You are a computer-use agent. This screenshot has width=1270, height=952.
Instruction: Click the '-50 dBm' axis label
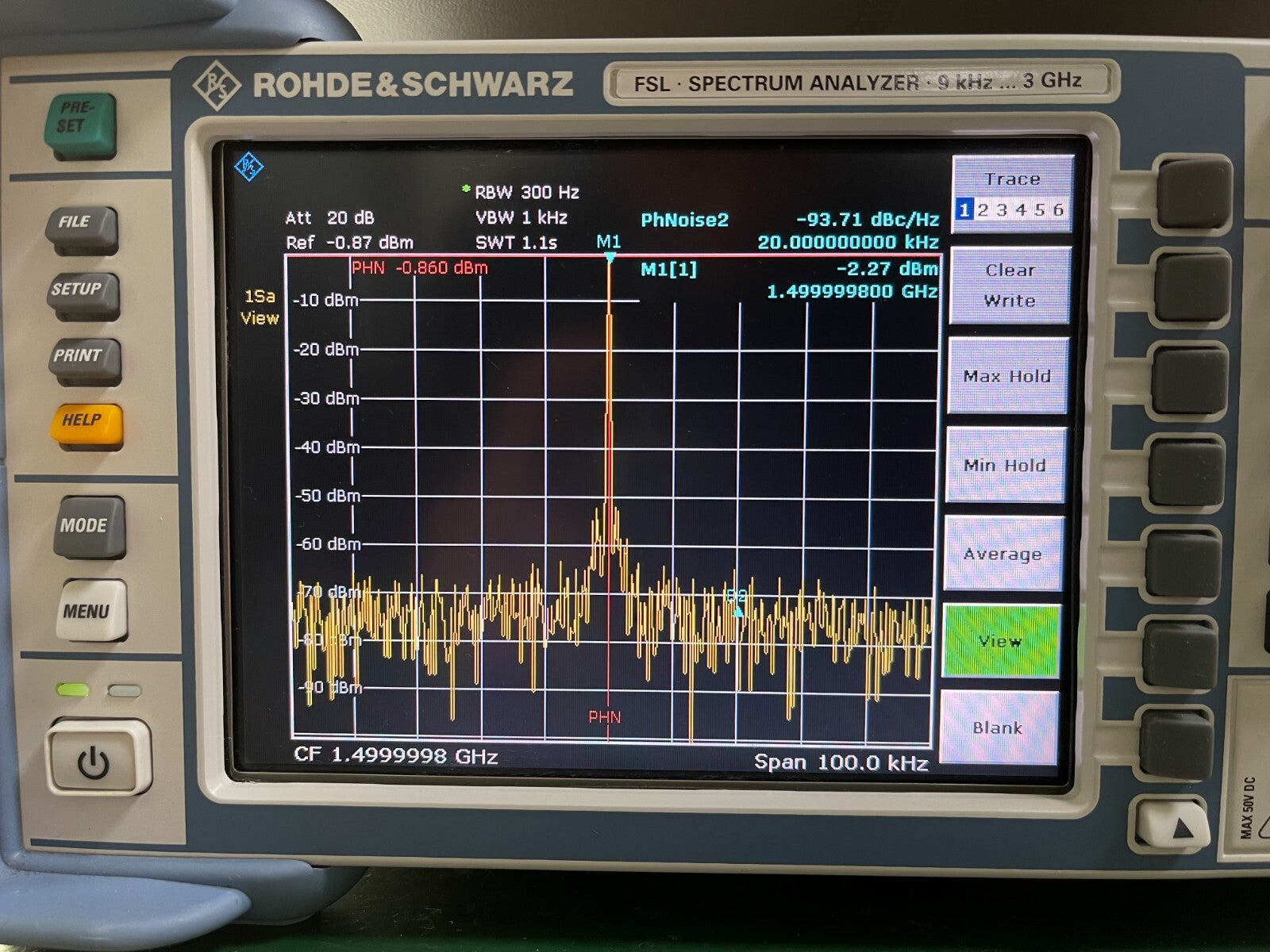tap(328, 496)
